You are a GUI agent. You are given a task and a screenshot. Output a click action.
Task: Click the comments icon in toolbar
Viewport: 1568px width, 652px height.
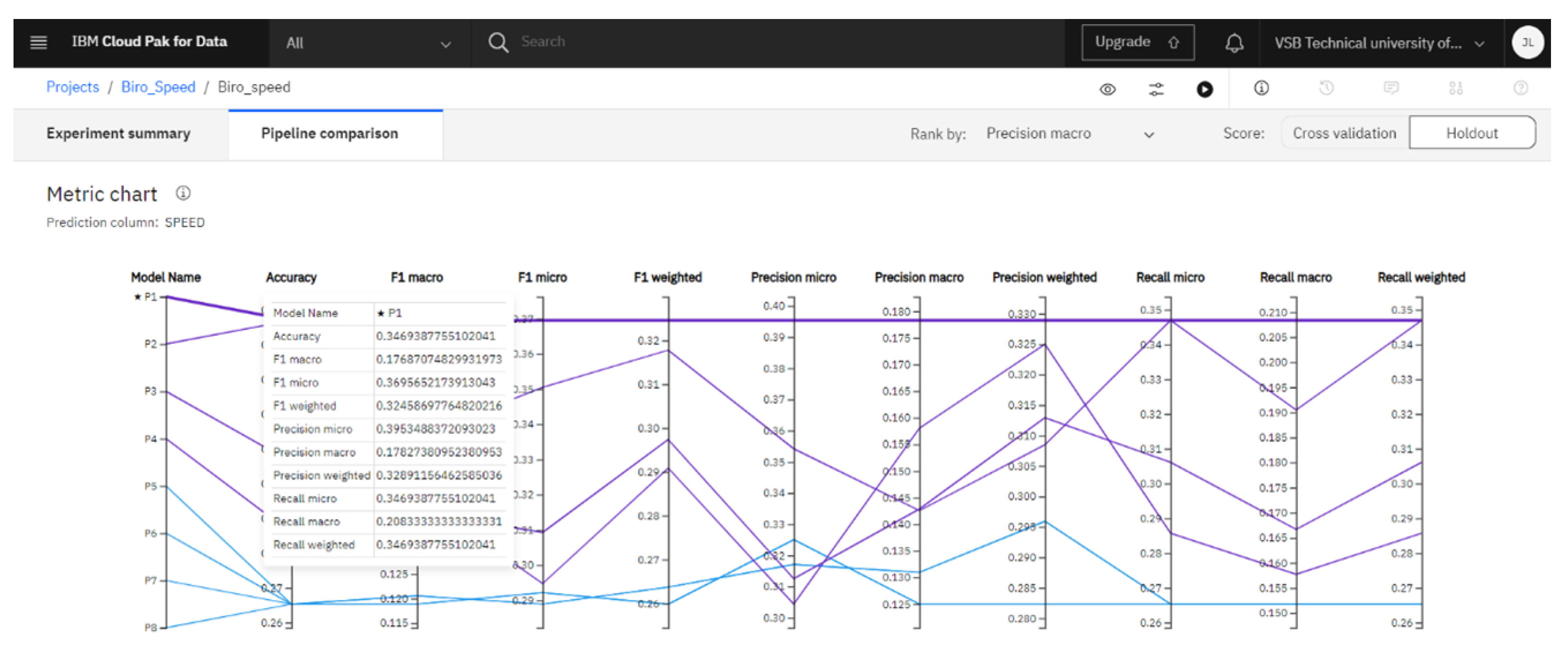1391,88
